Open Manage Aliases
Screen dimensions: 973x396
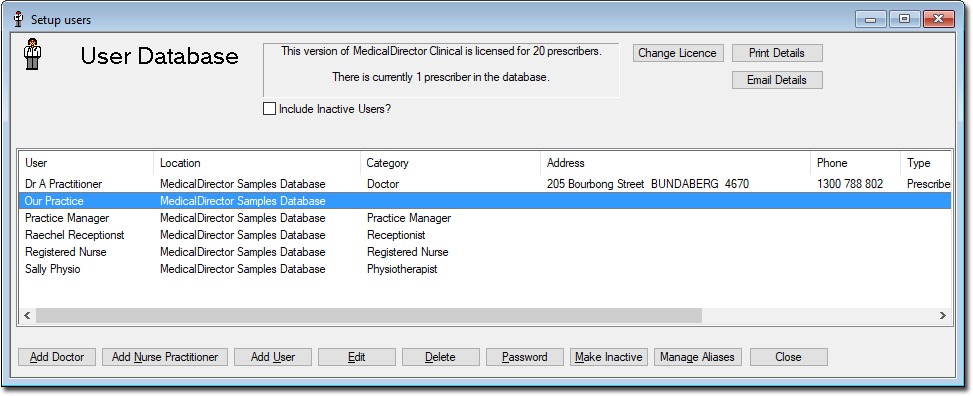pyautogui.click(x=697, y=357)
